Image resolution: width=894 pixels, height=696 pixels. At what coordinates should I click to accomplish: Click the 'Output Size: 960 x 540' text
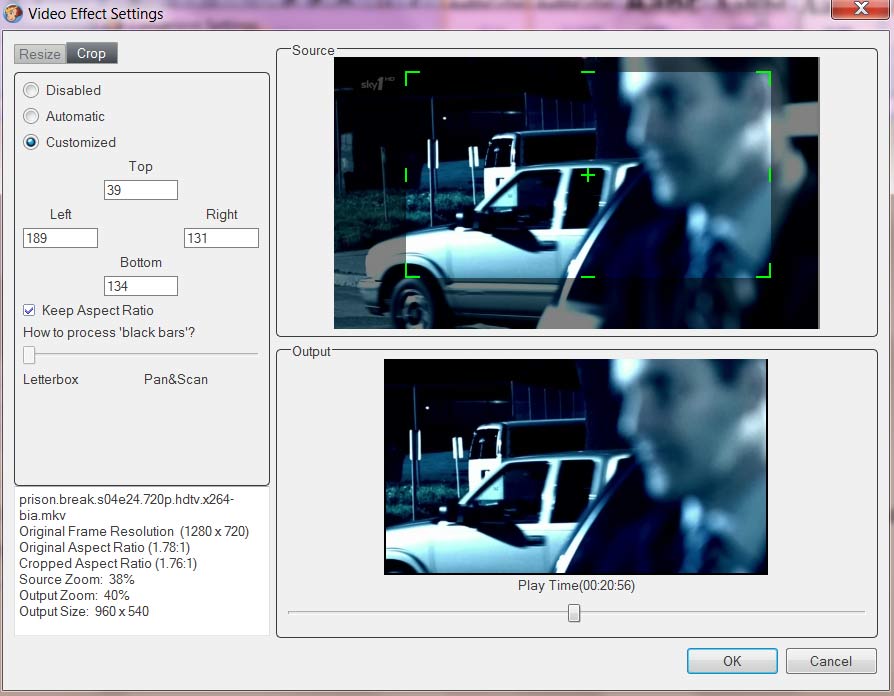pyautogui.click(x=84, y=611)
